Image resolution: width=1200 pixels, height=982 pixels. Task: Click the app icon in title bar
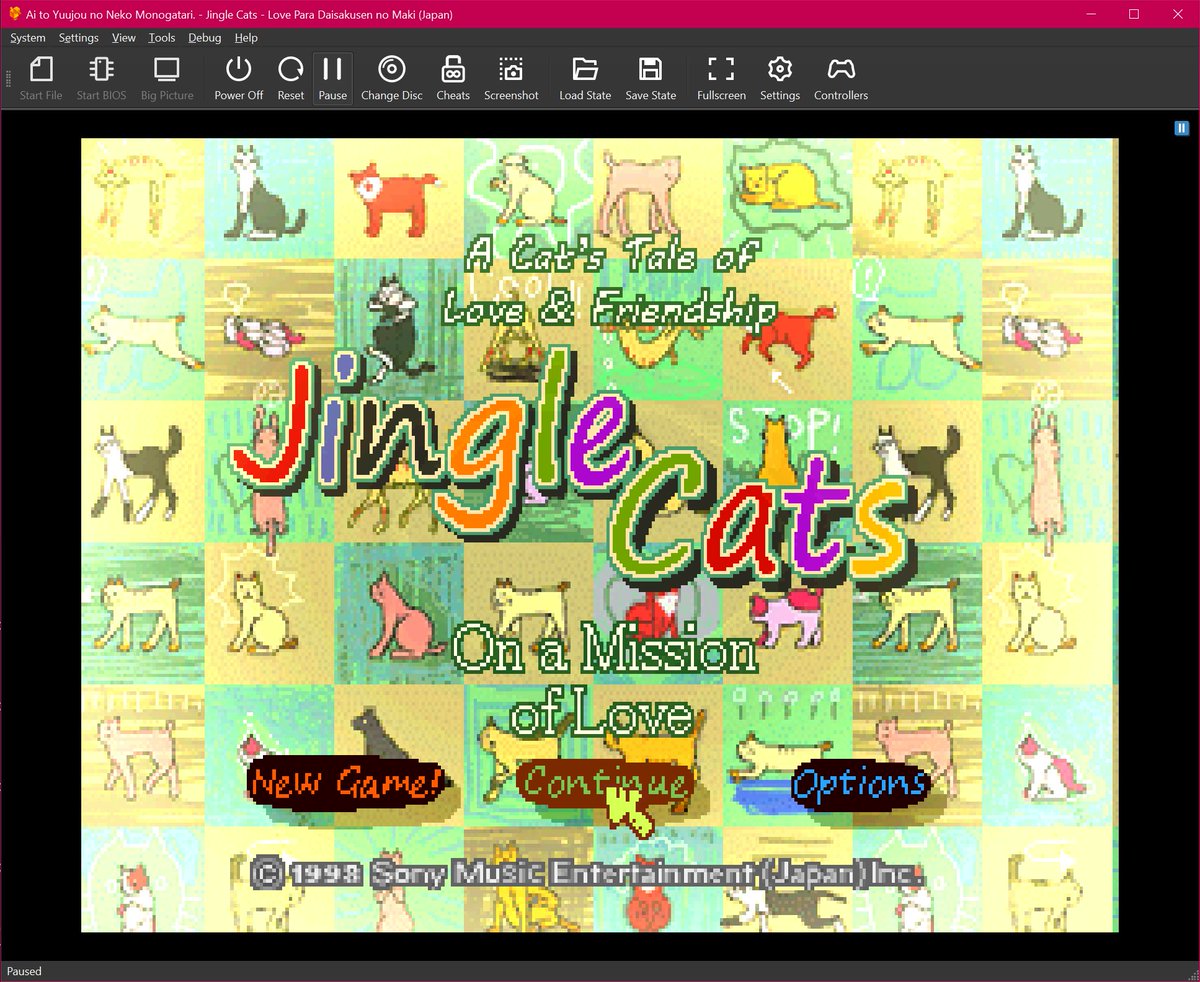point(14,14)
